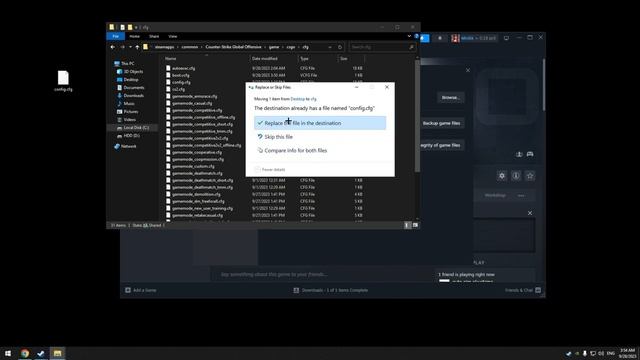640x360 pixels.
Task: Open Steam notifications bell
Action: pyautogui.click(x=440, y=38)
